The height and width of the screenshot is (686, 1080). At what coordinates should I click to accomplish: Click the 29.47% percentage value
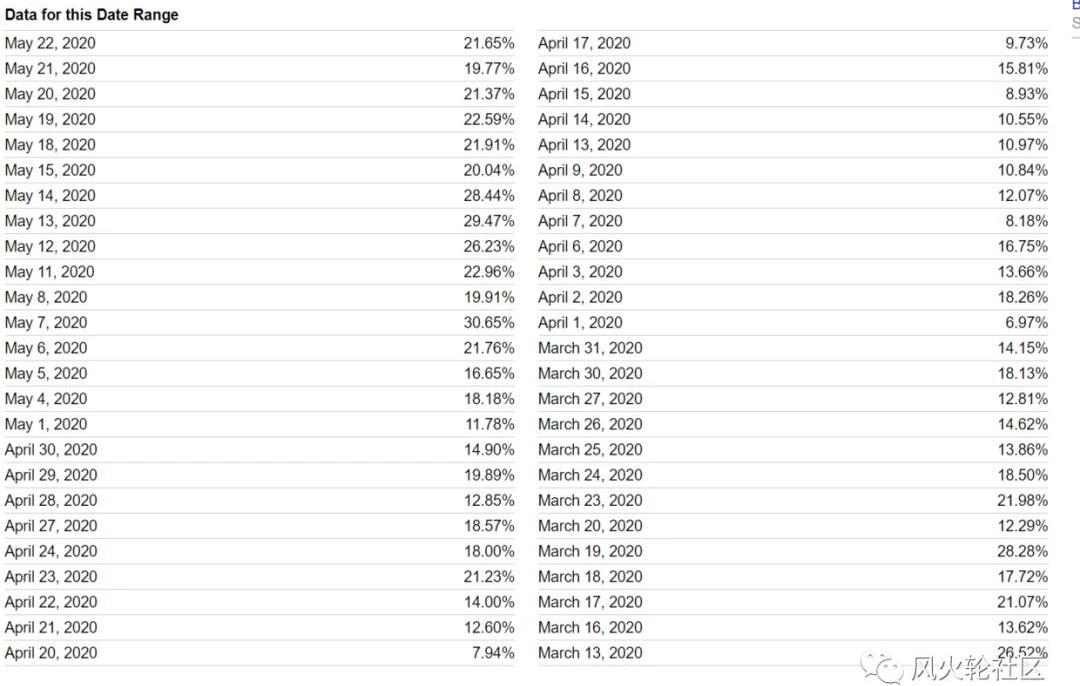(489, 221)
